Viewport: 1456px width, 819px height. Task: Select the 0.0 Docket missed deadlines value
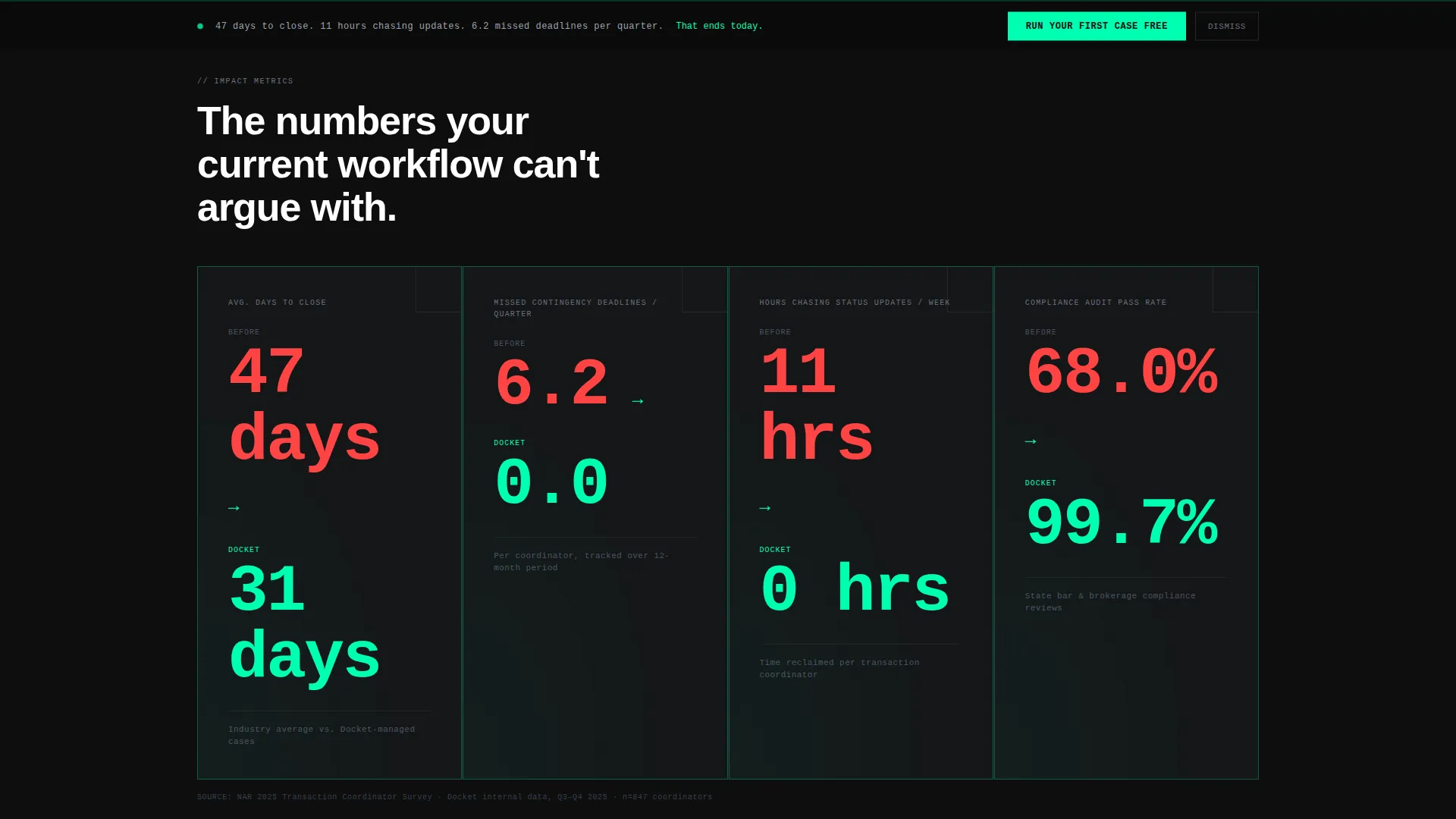[551, 482]
